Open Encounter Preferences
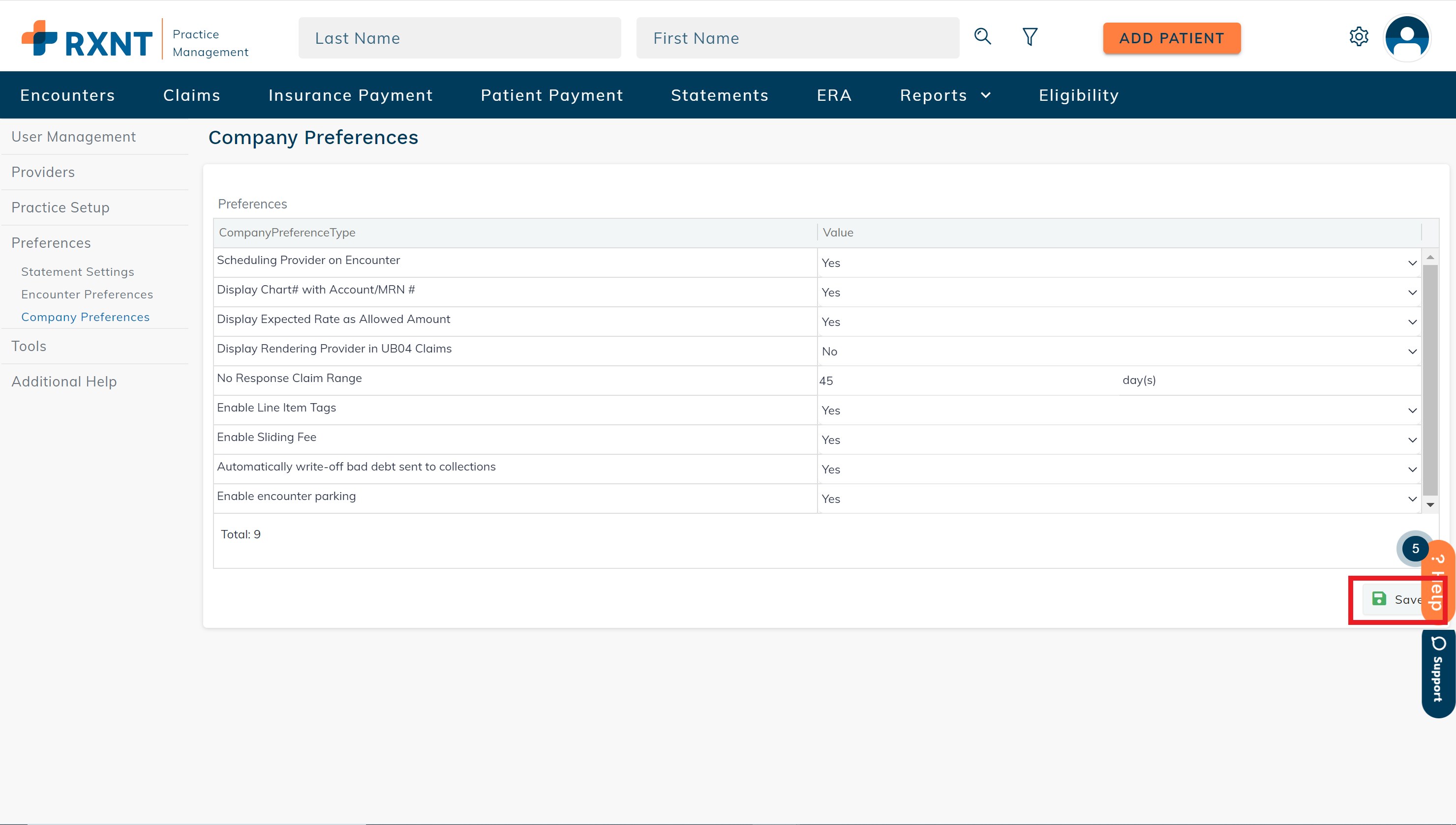Screen dimensions: 1456x825 [x=87, y=294]
